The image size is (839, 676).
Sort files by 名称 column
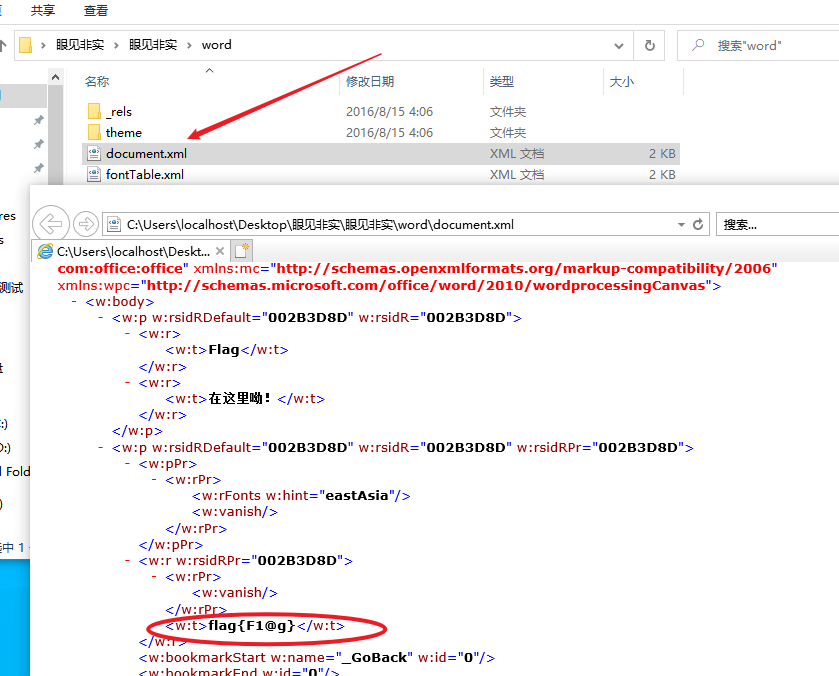point(97,81)
